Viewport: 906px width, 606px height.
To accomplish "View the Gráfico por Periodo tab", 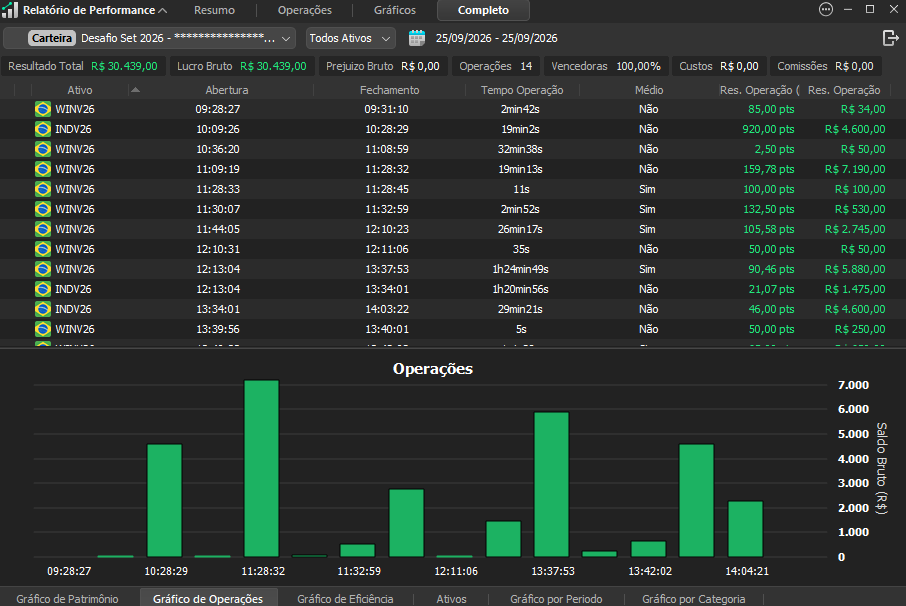I will coord(556,598).
